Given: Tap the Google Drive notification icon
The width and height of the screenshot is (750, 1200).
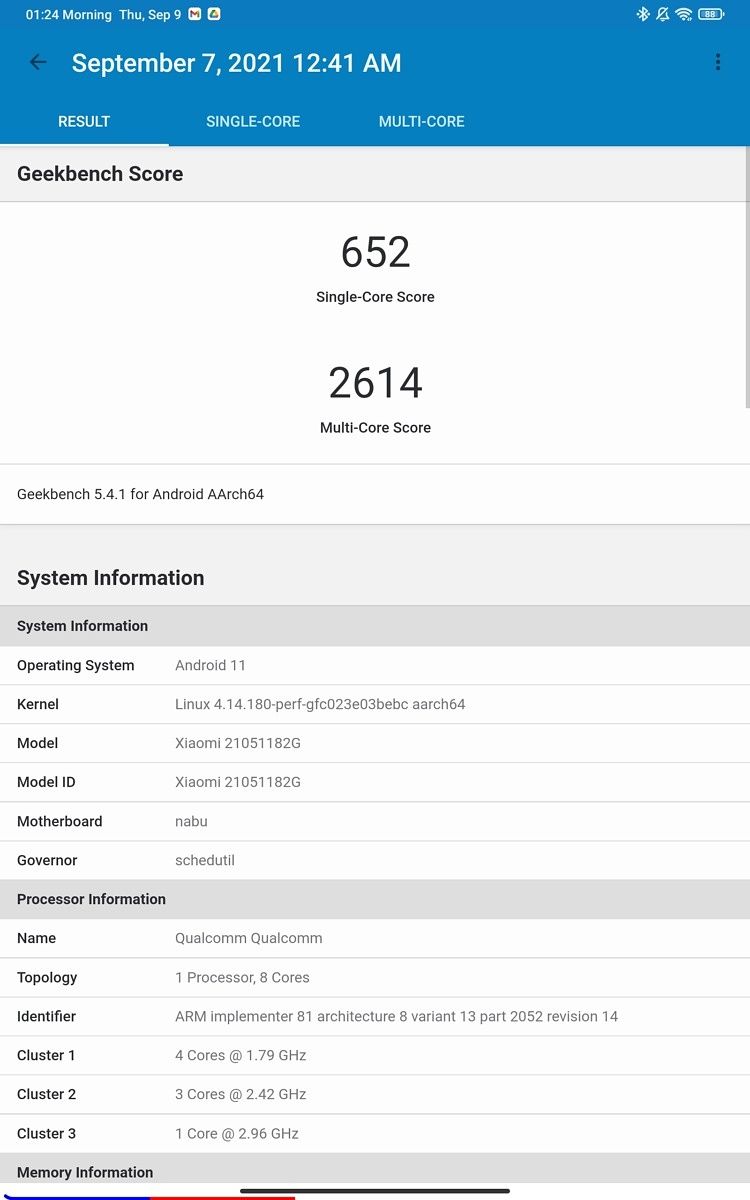Looking at the screenshot, I should point(214,14).
